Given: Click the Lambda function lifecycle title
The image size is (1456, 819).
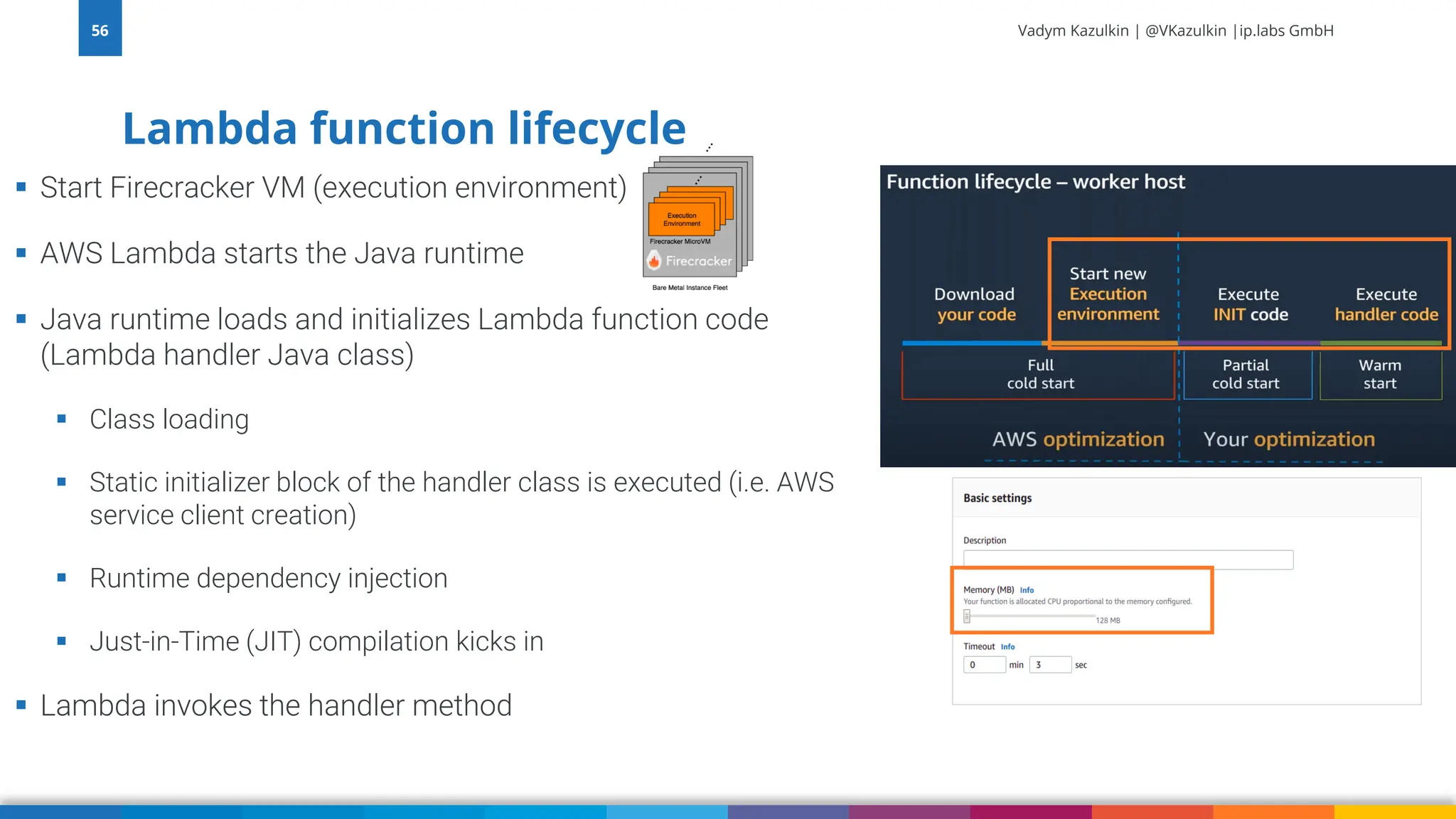Looking at the screenshot, I should tap(404, 129).
